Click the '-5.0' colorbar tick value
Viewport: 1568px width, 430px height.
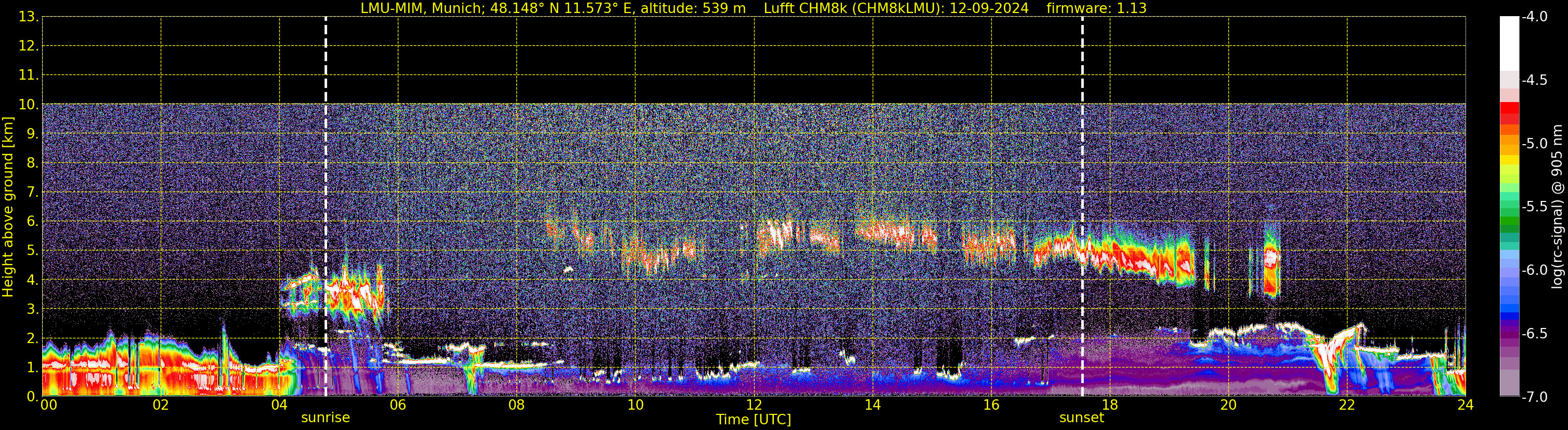(1535, 144)
